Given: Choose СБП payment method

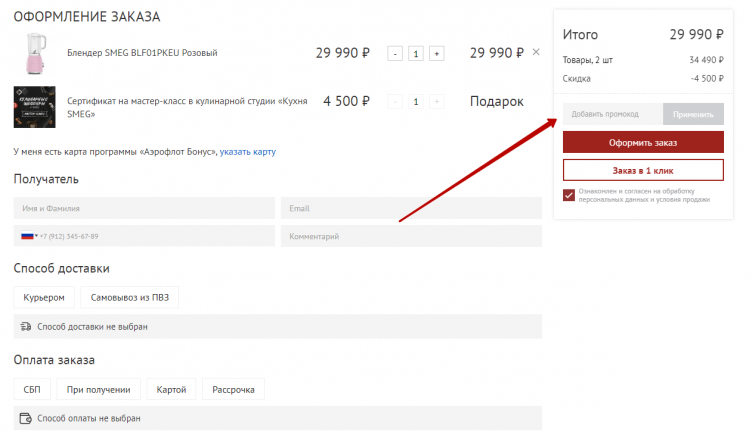Looking at the screenshot, I should point(31,389).
